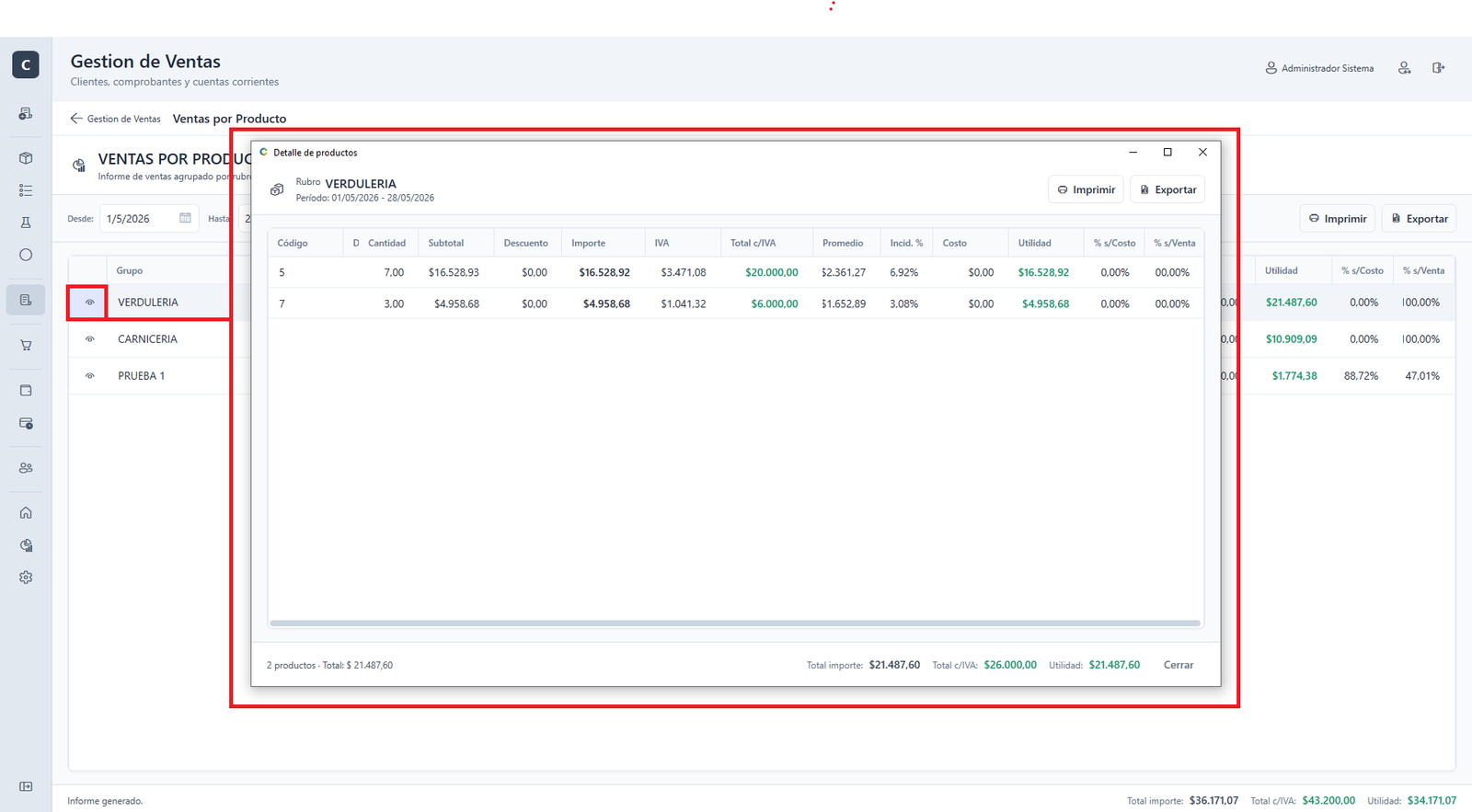Viewport: 1472px width, 812px height.
Task: Toggle the eye icon for VERDULERIA row
Action: [89, 303]
